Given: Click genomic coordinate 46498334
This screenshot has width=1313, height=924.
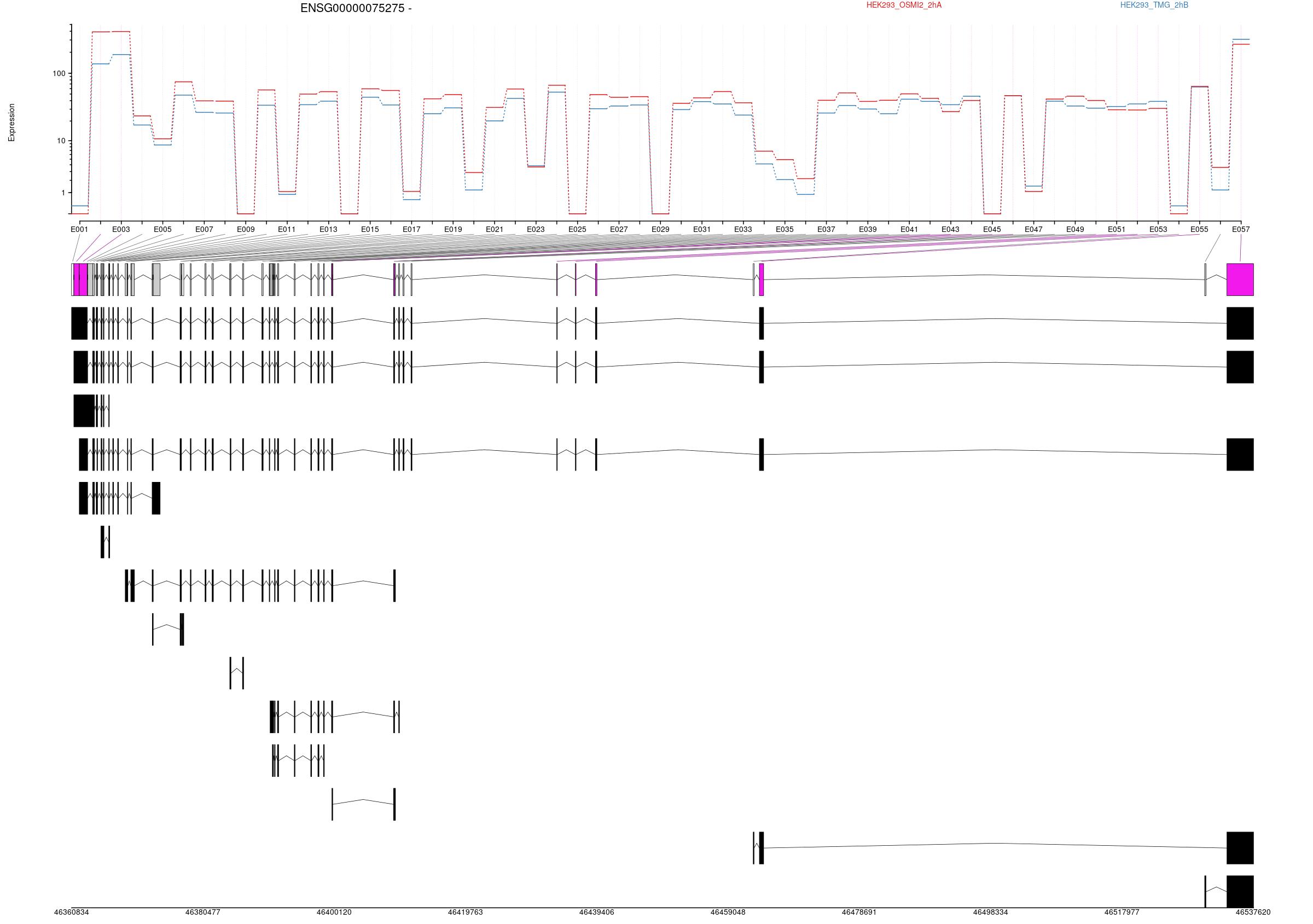Looking at the screenshot, I should (990, 912).
